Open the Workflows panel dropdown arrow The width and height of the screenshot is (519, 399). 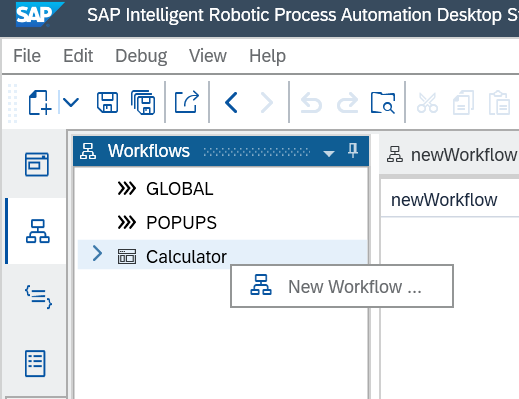(x=329, y=153)
